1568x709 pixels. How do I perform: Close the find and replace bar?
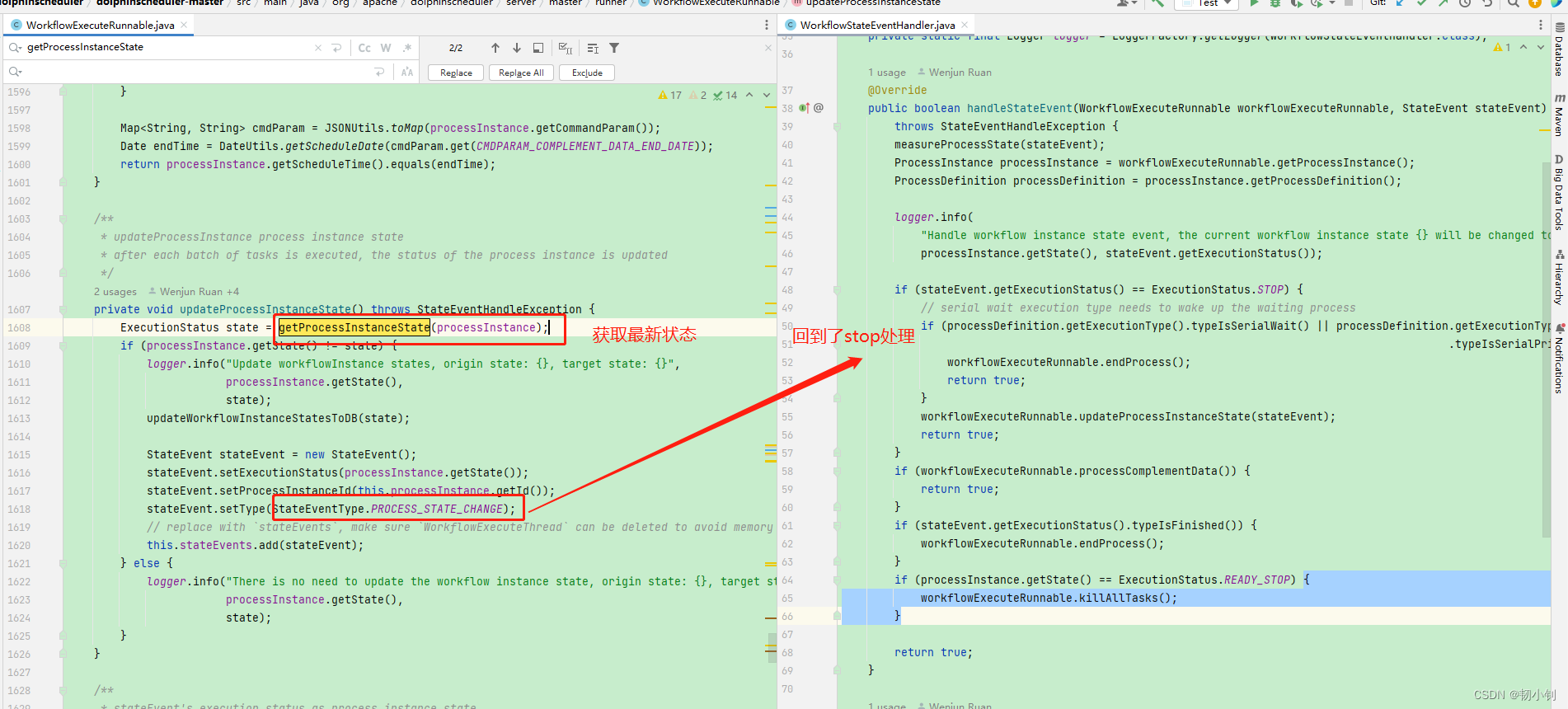[x=768, y=48]
